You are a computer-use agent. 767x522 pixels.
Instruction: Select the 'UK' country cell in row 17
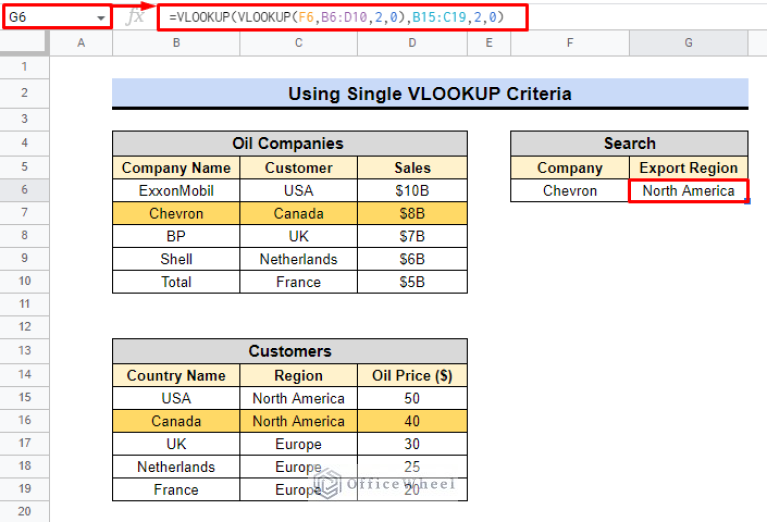pos(176,444)
